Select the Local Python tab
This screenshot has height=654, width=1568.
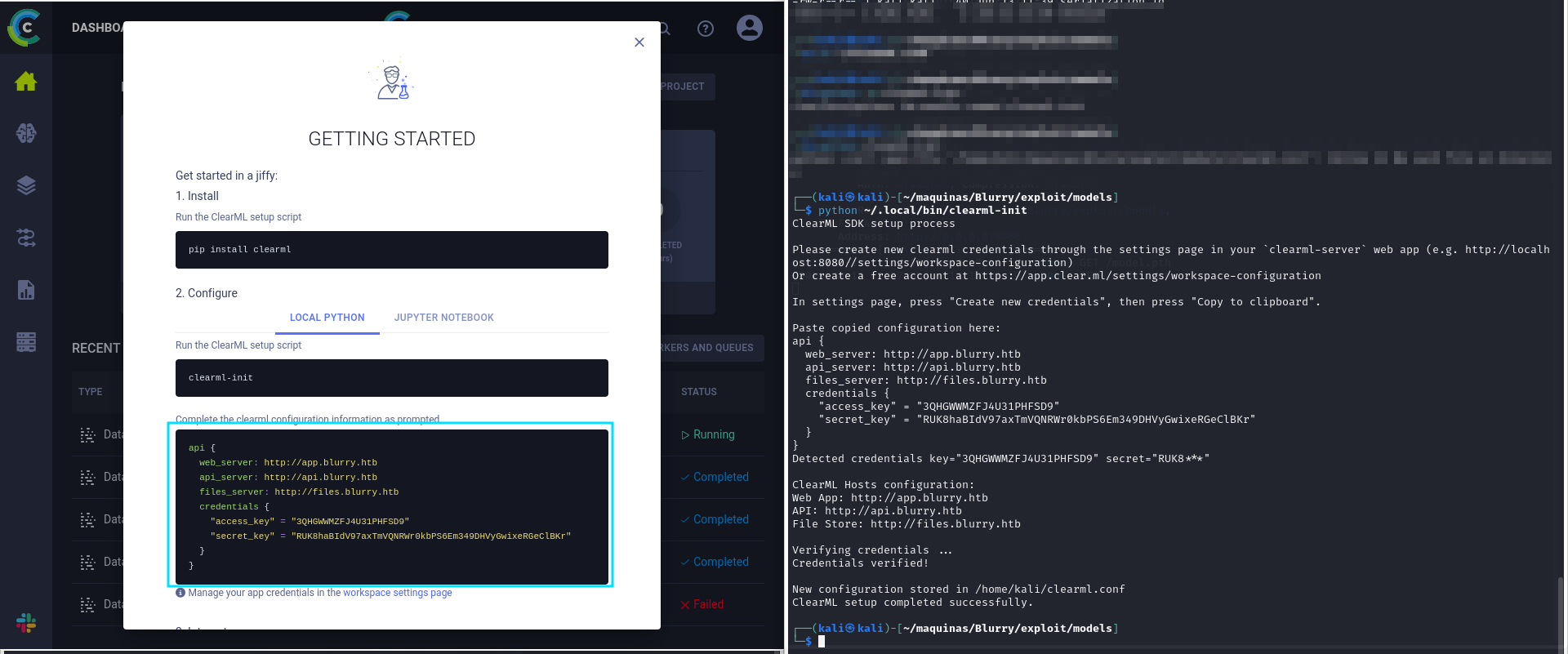pos(327,318)
